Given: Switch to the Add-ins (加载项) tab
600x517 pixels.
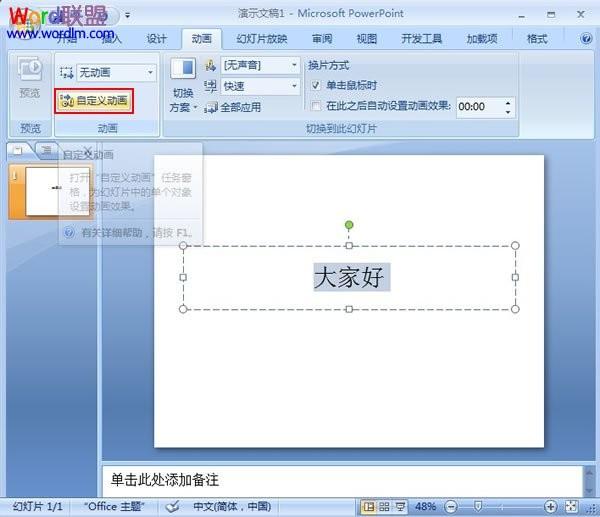Looking at the screenshot, I should (x=482, y=39).
